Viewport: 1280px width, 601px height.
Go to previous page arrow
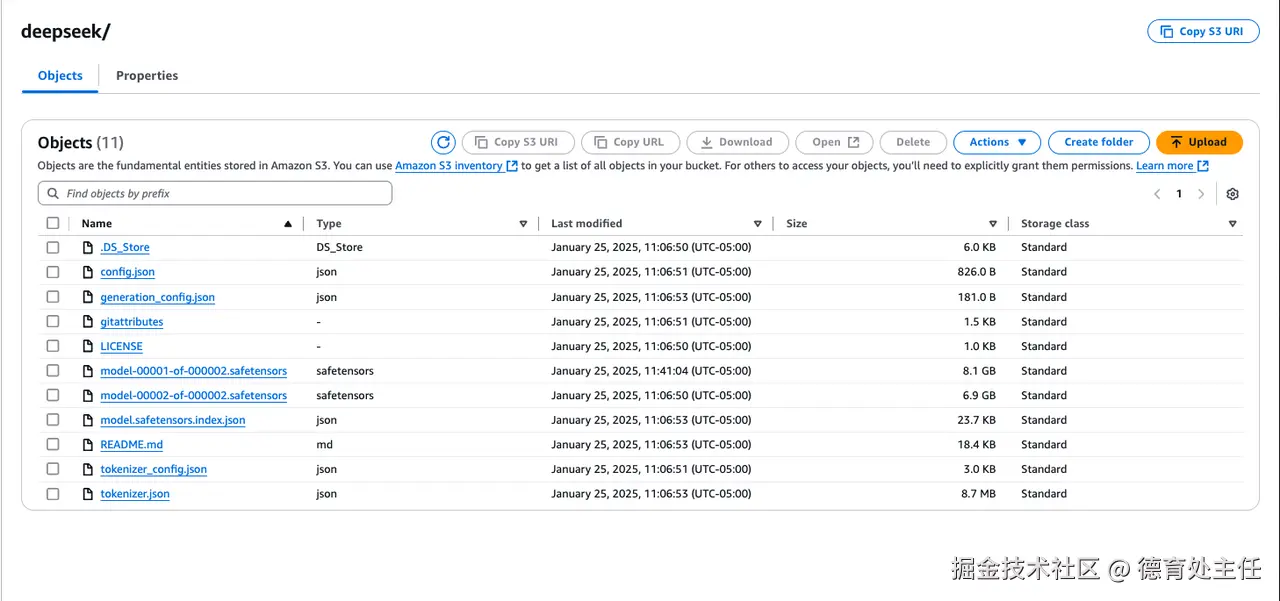(1157, 194)
